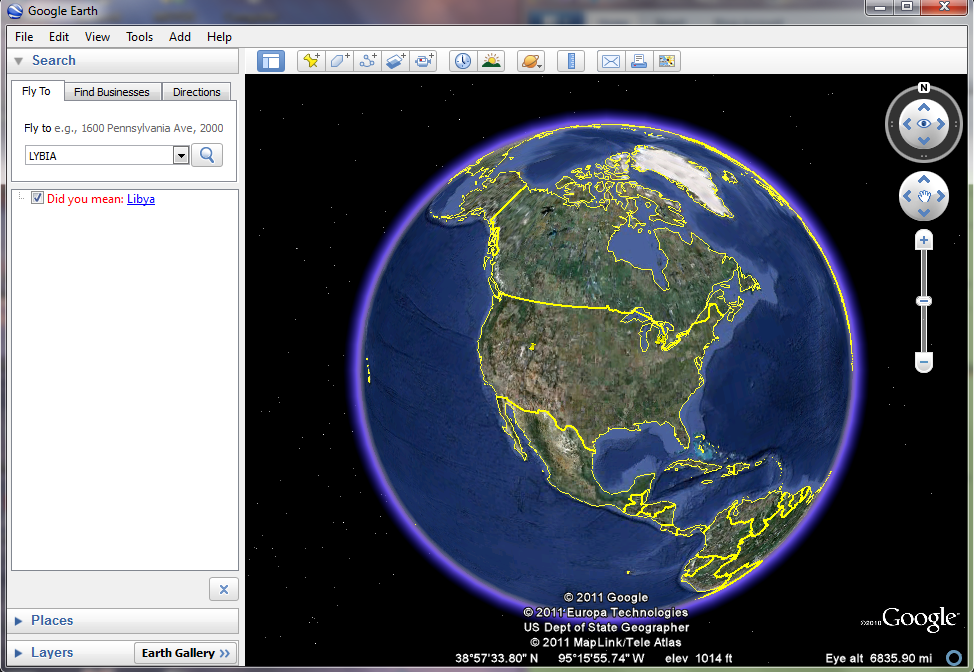Open the ruler measuring tool
Viewport: 974px width, 672px height.
571,61
